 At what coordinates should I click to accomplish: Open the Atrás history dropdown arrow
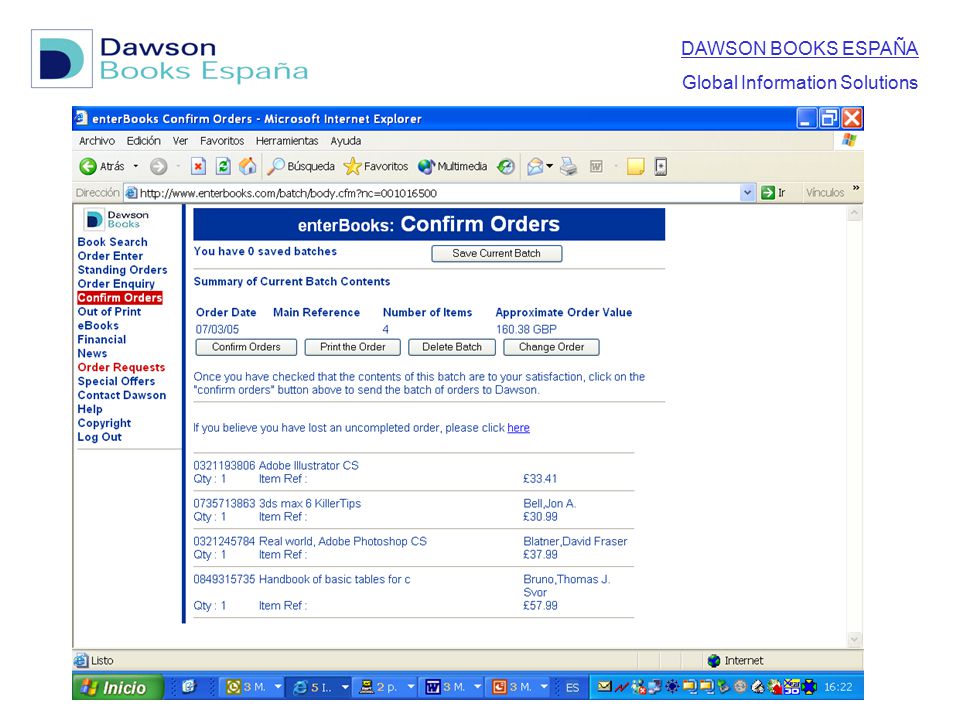(136, 166)
